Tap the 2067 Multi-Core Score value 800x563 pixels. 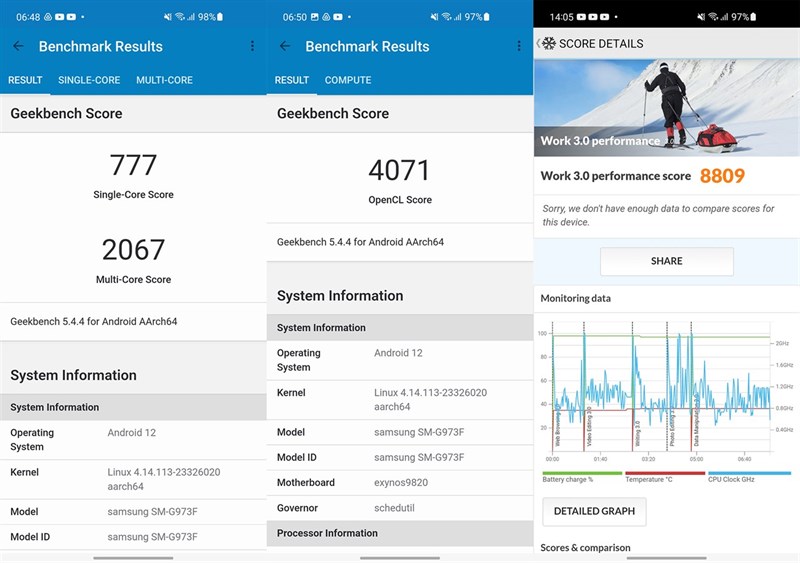(x=133, y=250)
